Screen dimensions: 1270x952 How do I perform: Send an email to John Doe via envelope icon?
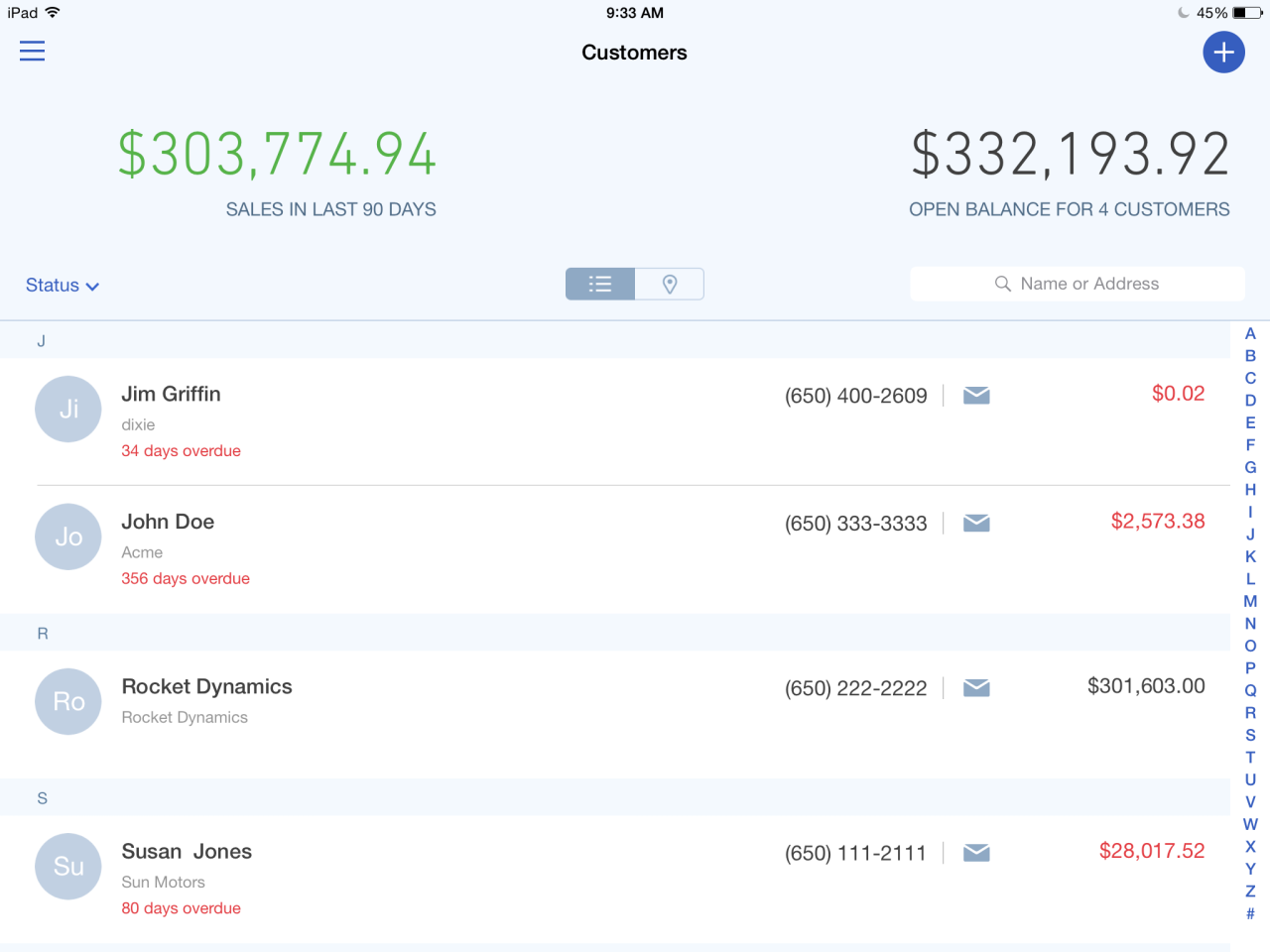pyautogui.click(x=975, y=523)
